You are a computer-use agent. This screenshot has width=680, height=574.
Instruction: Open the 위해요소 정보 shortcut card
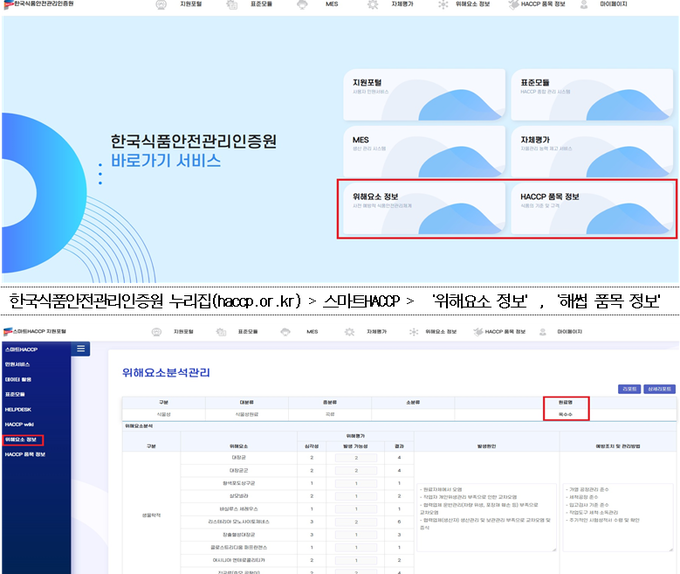tap(424, 209)
